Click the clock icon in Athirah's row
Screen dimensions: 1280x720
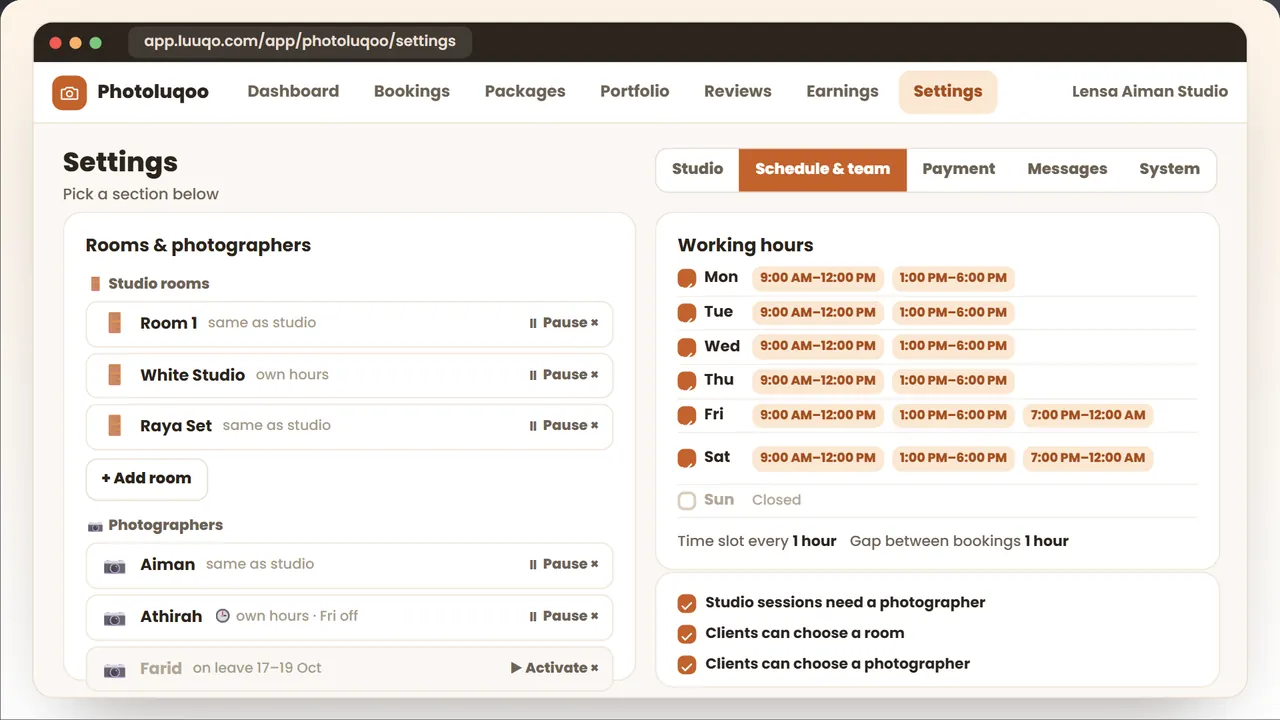(223, 616)
